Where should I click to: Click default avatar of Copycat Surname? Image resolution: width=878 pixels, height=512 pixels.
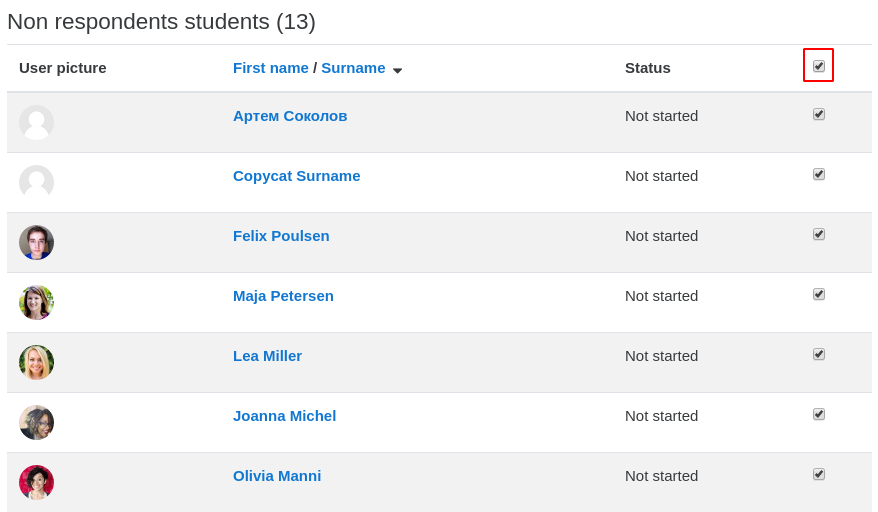(36, 183)
